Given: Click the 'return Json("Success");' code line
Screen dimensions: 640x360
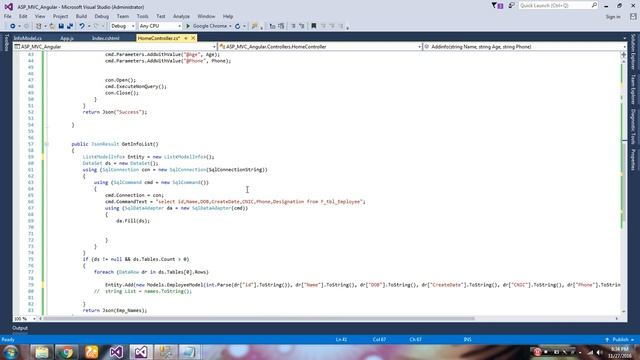Looking at the screenshot, I should click(x=115, y=112).
